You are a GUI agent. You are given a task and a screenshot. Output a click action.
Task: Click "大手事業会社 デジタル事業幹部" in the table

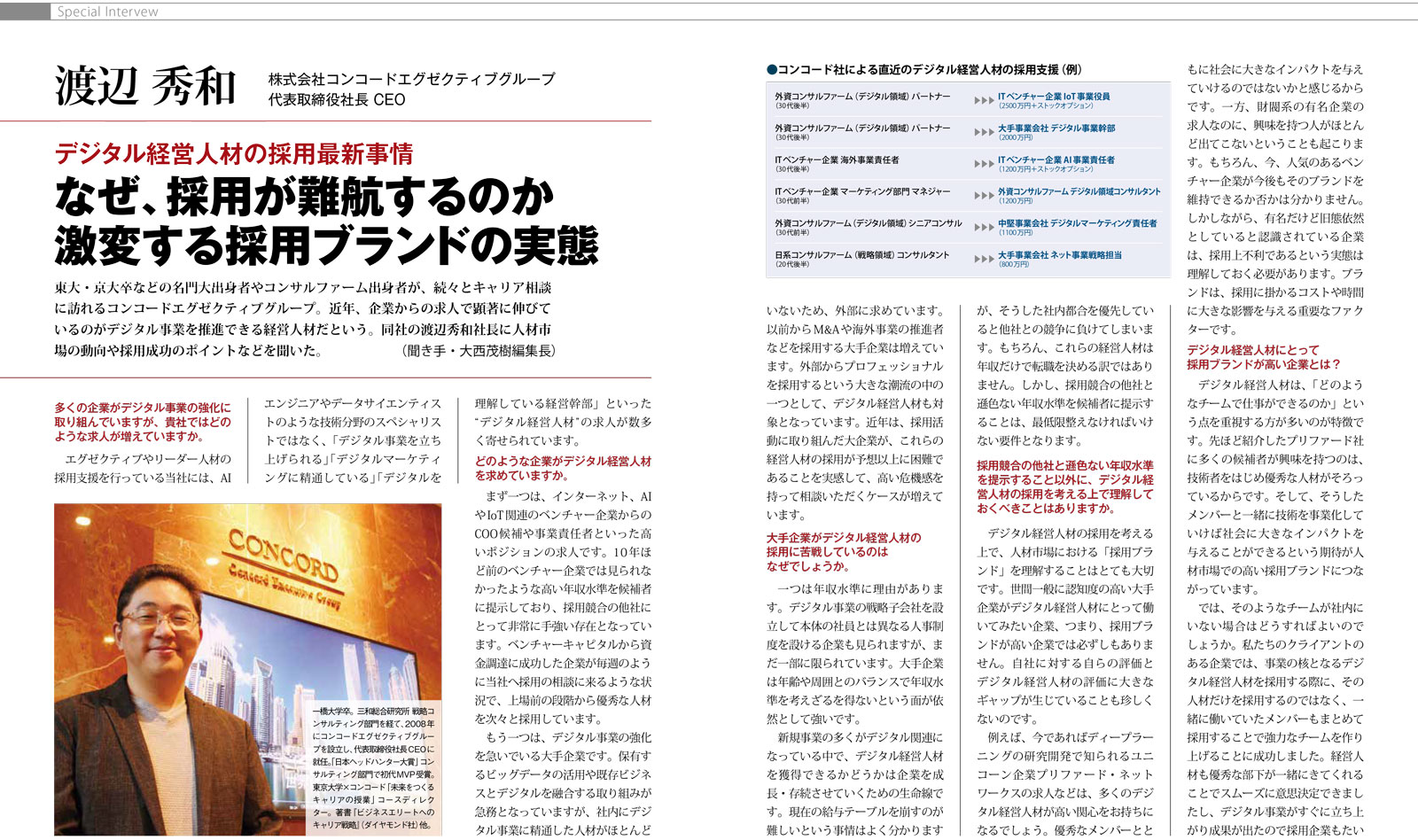point(1056,128)
